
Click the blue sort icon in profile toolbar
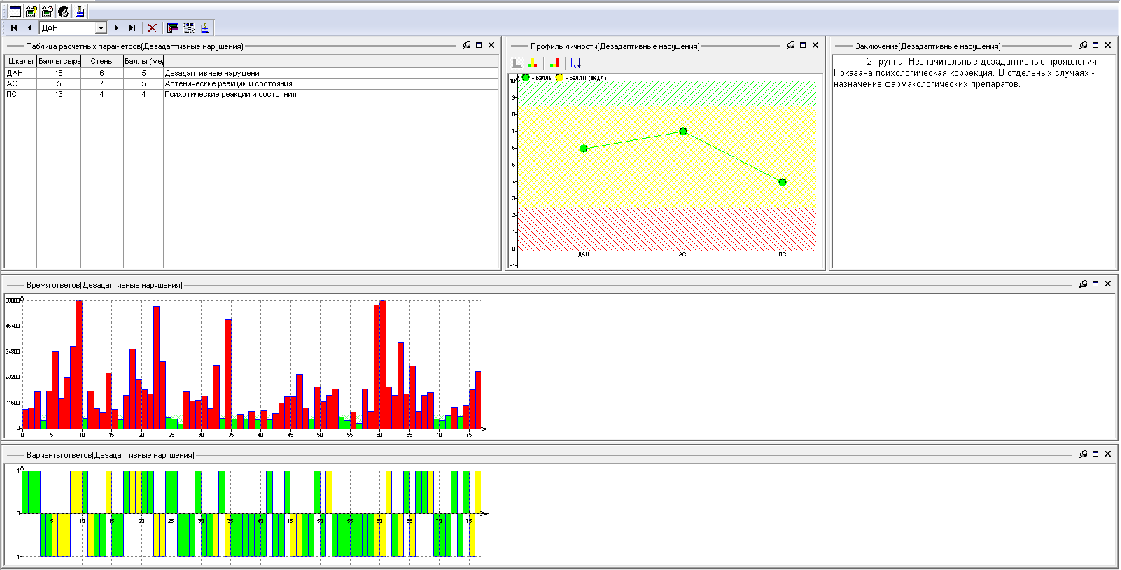click(575, 62)
